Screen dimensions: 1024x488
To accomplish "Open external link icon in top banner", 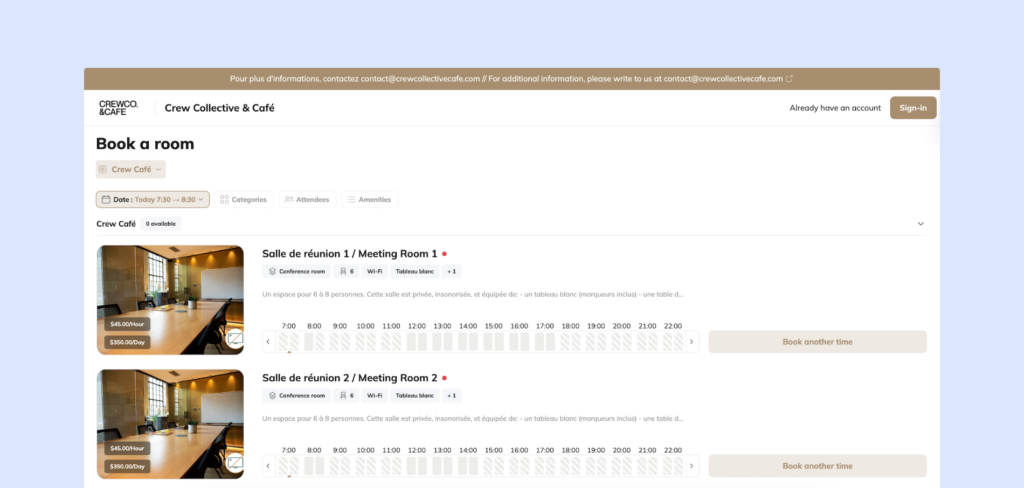I will pos(790,79).
